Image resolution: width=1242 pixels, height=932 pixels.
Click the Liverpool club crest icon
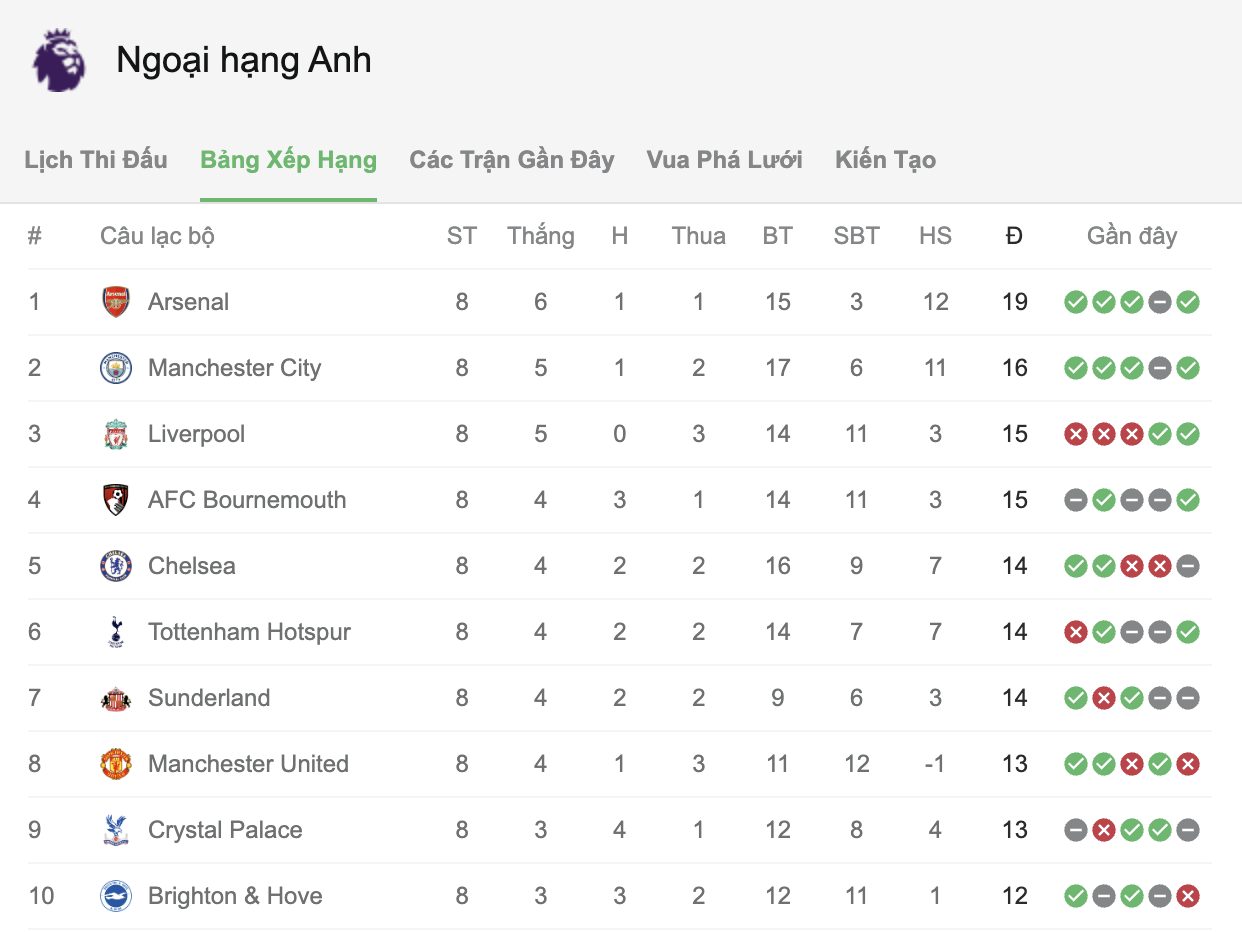click(116, 434)
